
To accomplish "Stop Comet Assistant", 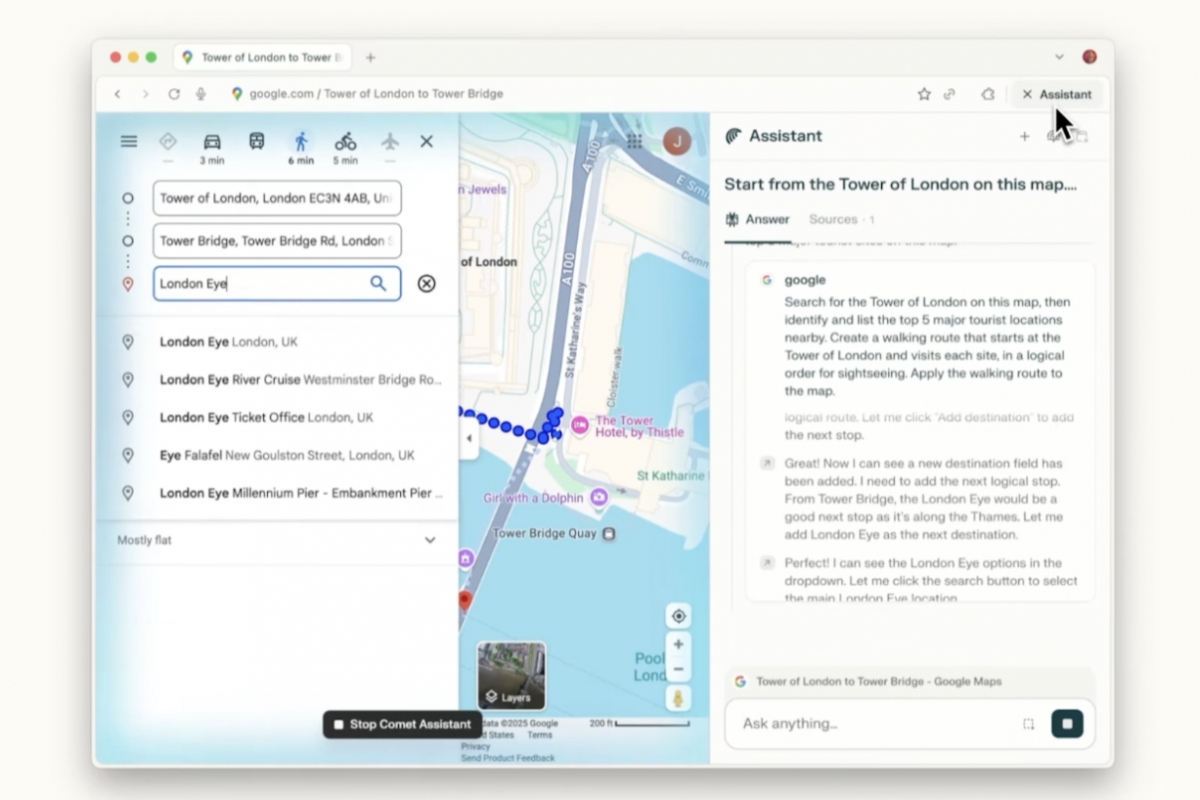I will click(x=402, y=724).
